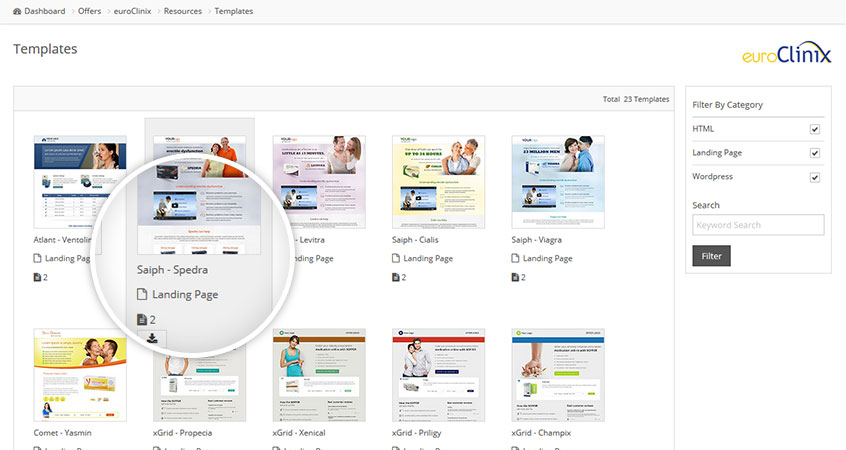Open euroClinix breadcrumb link
This screenshot has width=846, height=450.
[133, 11]
